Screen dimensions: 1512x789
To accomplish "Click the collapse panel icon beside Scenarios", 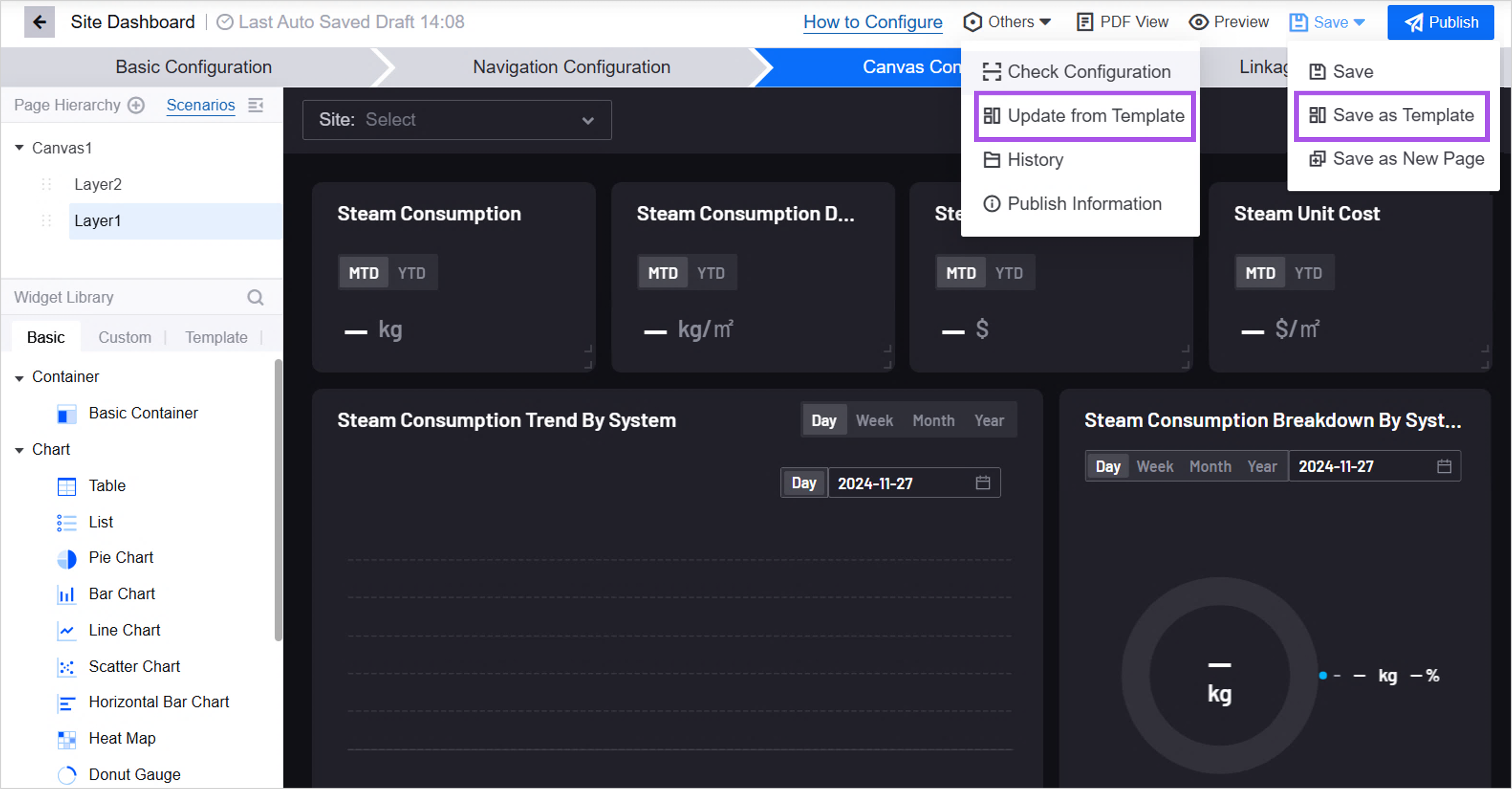I will (255, 105).
